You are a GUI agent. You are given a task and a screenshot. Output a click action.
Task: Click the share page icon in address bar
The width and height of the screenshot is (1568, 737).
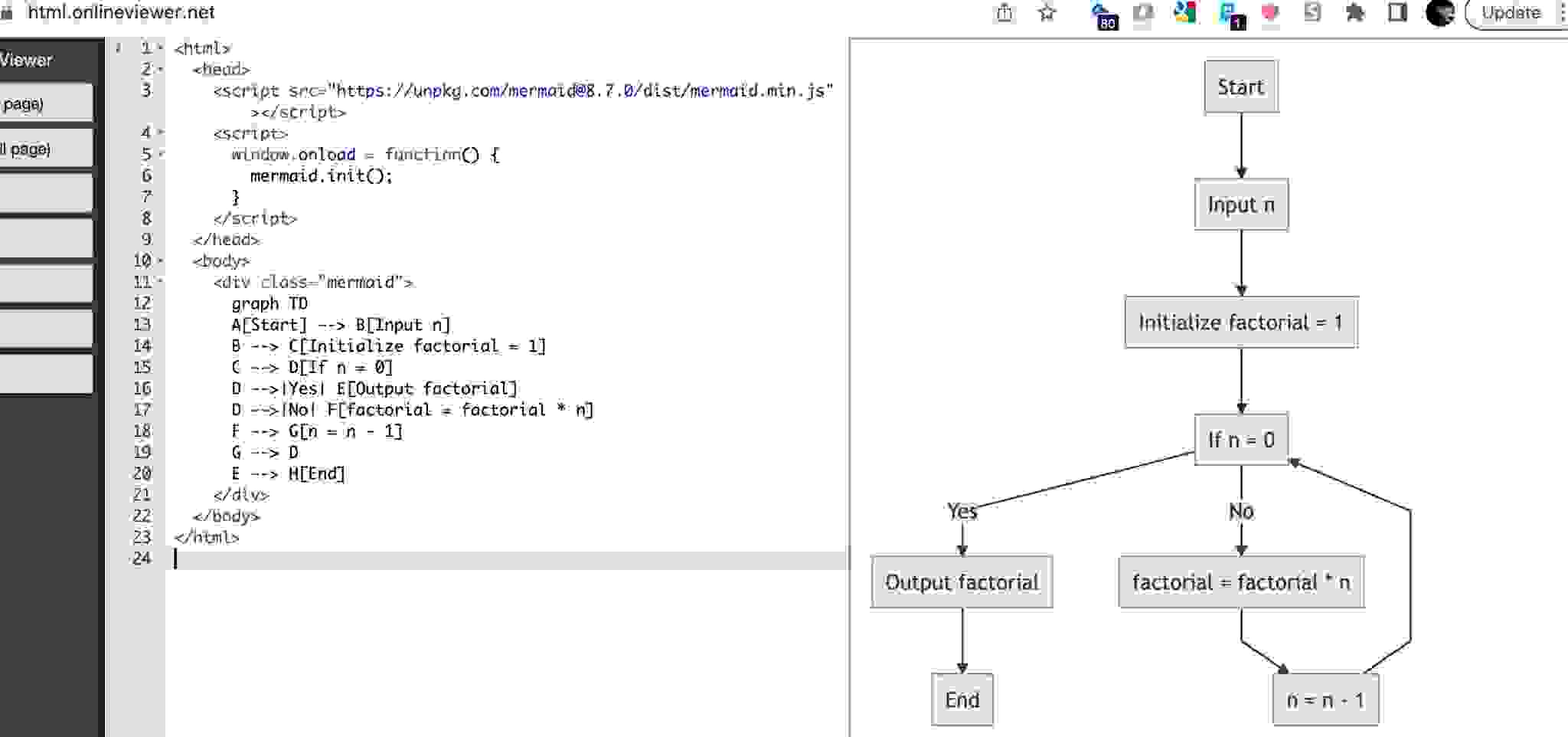1004,13
